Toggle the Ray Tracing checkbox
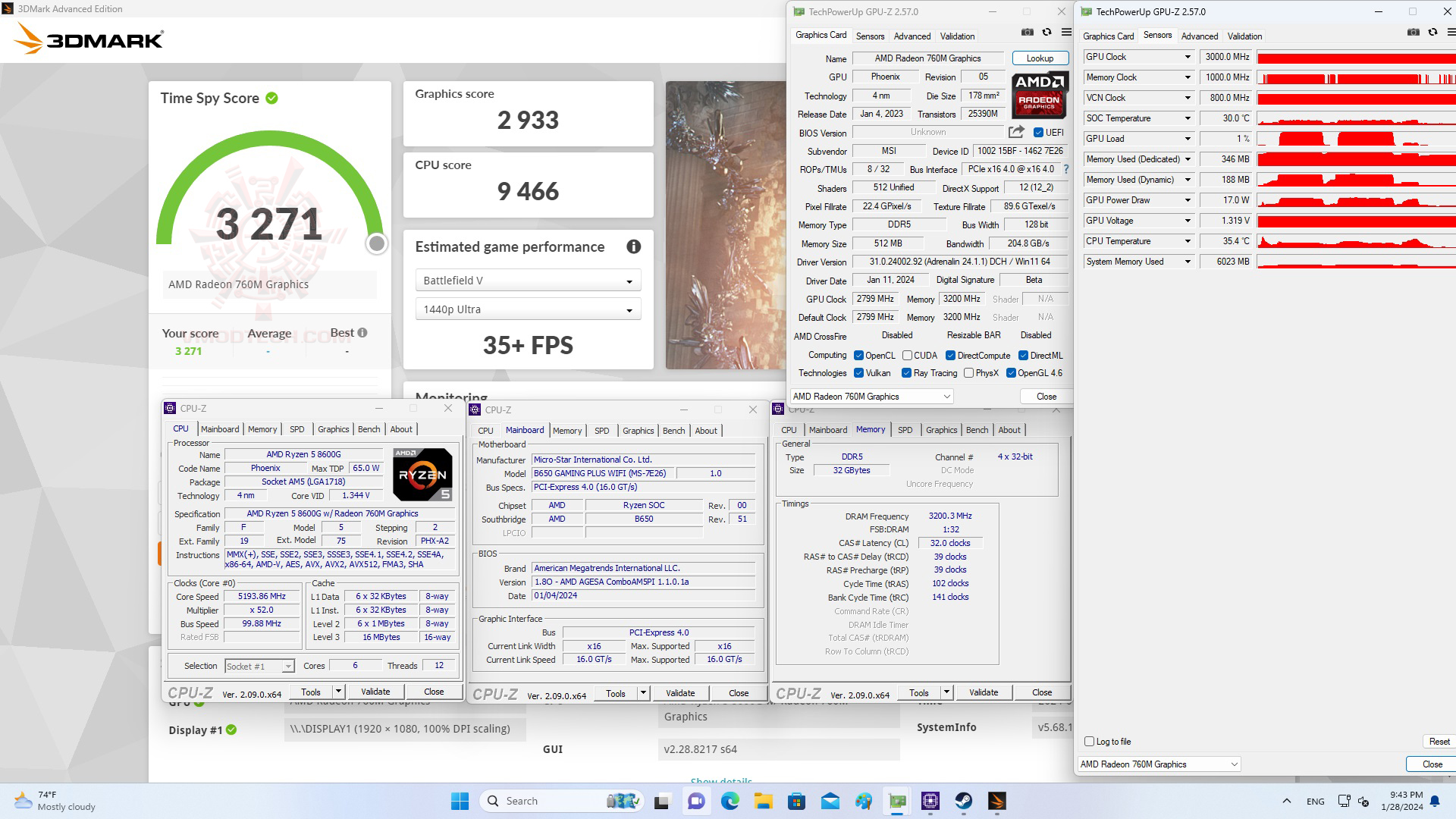This screenshot has width=1456, height=819. tap(906, 373)
